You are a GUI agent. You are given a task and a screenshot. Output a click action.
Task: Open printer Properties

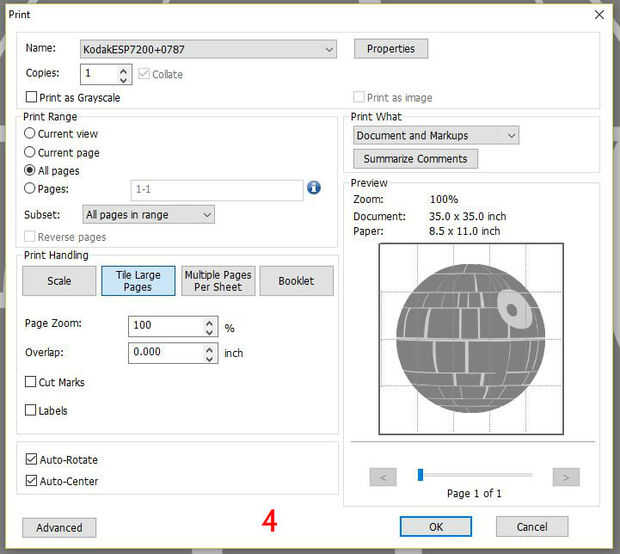click(x=391, y=49)
